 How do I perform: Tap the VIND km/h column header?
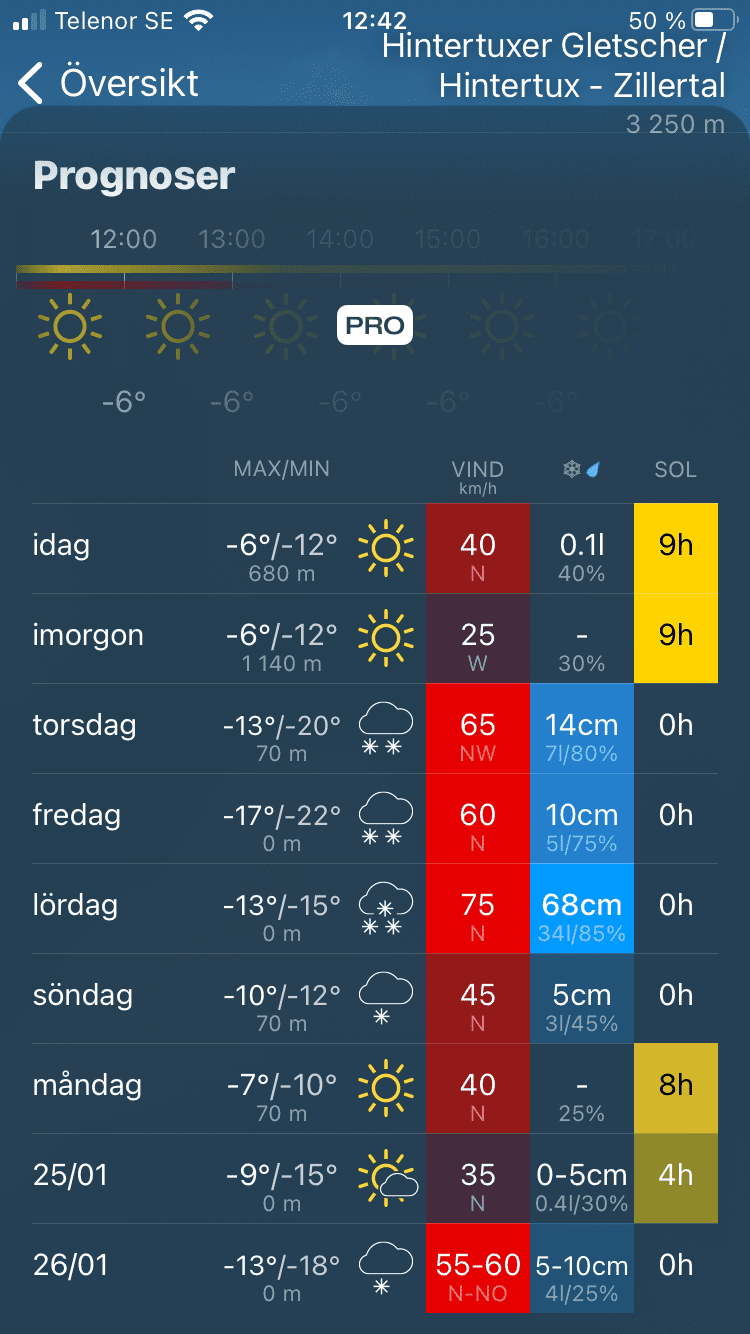point(477,473)
